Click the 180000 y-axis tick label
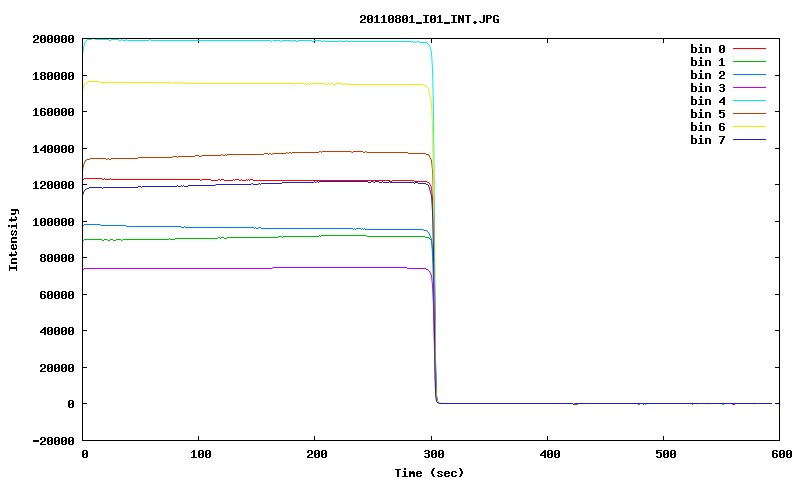Screen dimensions: 800x480 tap(53, 76)
